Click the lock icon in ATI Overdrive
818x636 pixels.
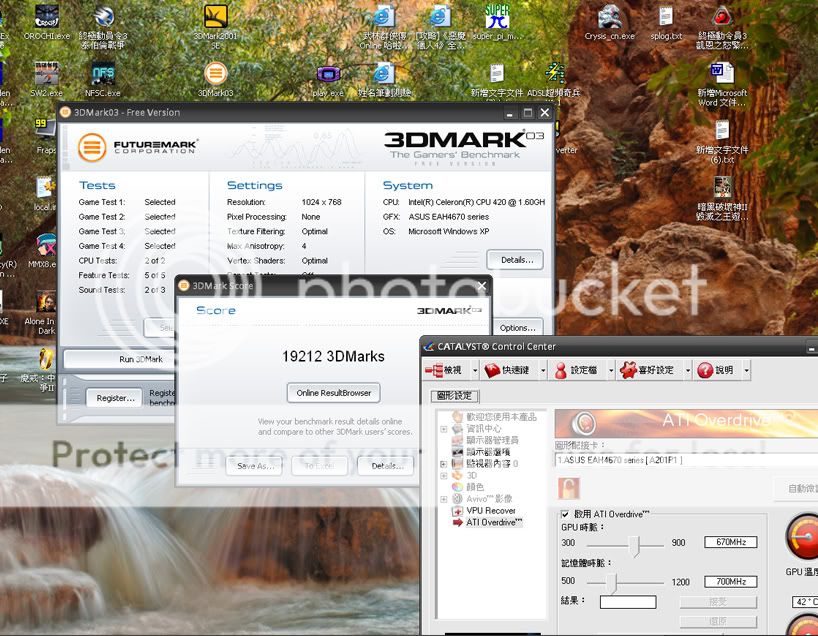[x=569, y=488]
